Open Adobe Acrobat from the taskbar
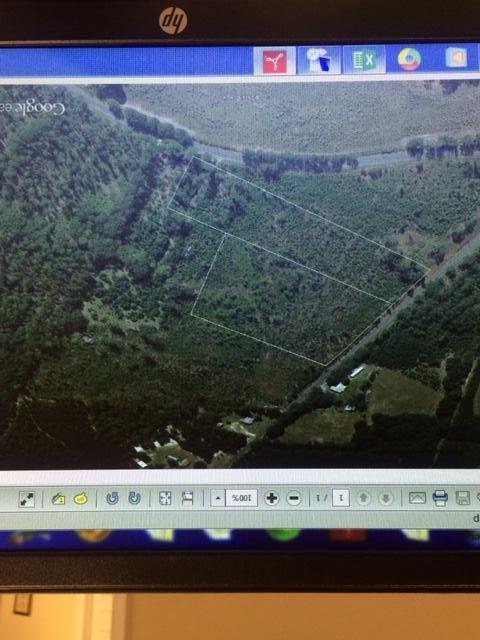The height and width of the screenshot is (640, 480). click(275, 61)
